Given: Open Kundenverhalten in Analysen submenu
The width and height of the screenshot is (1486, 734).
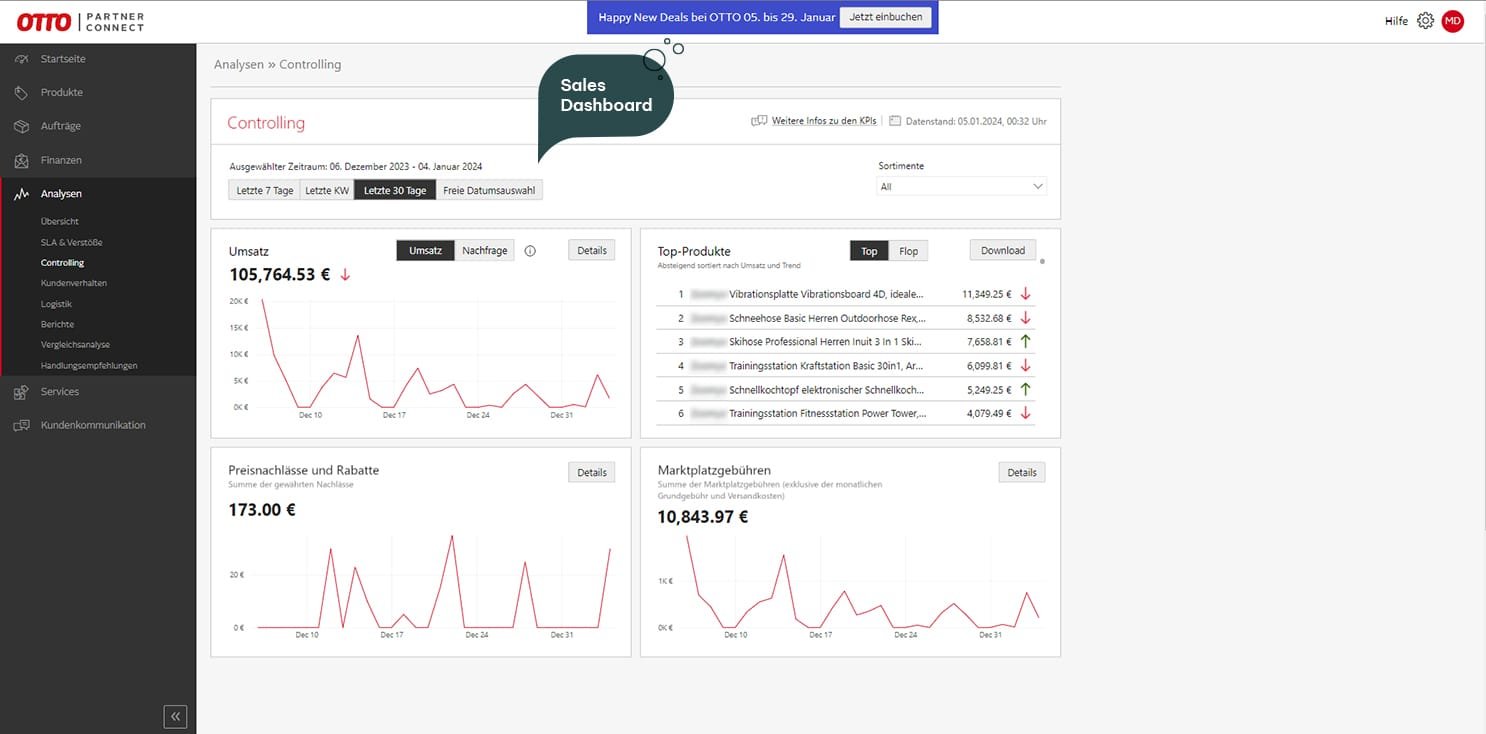Looking at the screenshot, I should [x=74, y=283].
